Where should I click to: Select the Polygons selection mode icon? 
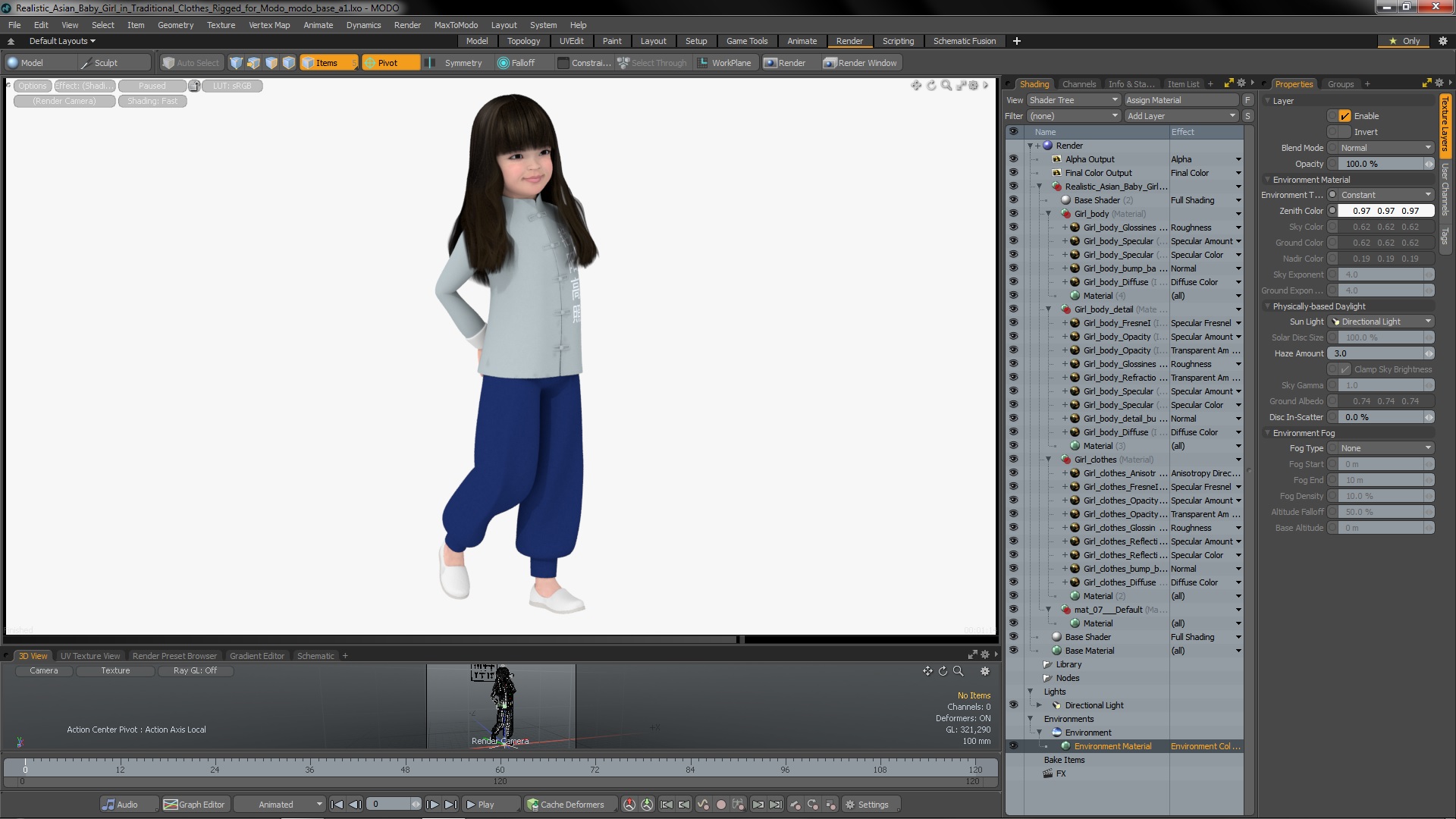tap(271, 63)
